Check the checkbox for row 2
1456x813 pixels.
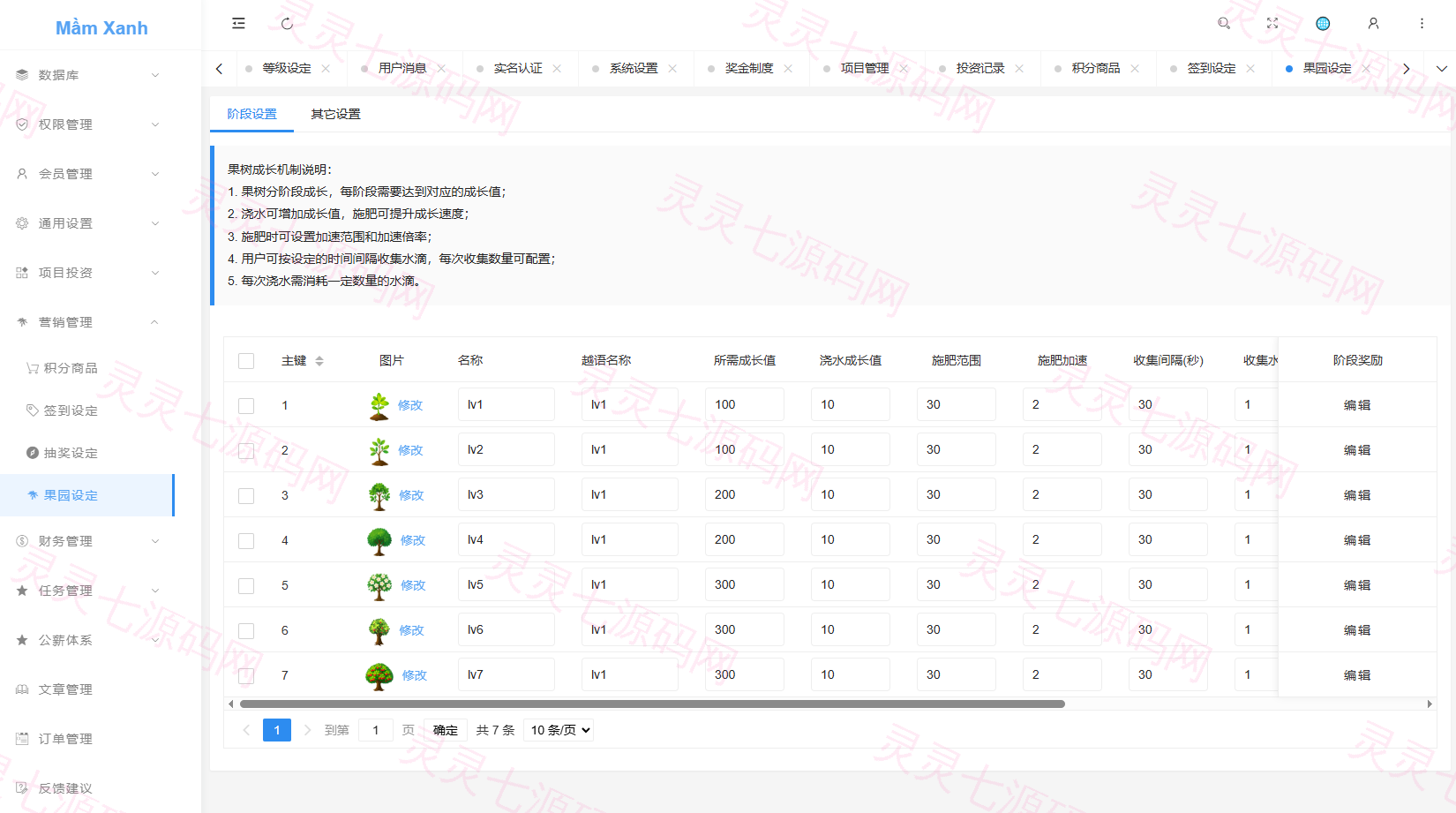pos(246,451)
